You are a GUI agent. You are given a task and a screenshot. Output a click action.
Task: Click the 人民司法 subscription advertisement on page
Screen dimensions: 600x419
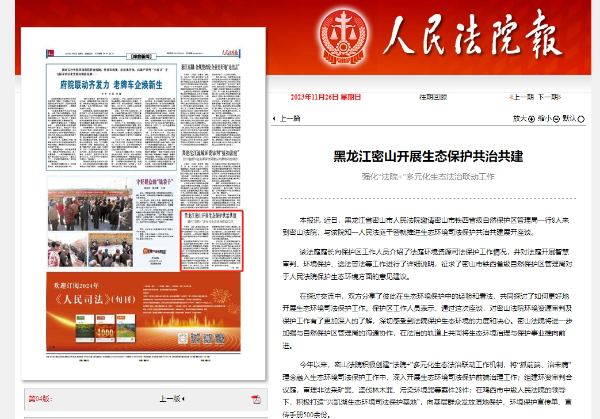pyautogui.click(x=143, y=312)
